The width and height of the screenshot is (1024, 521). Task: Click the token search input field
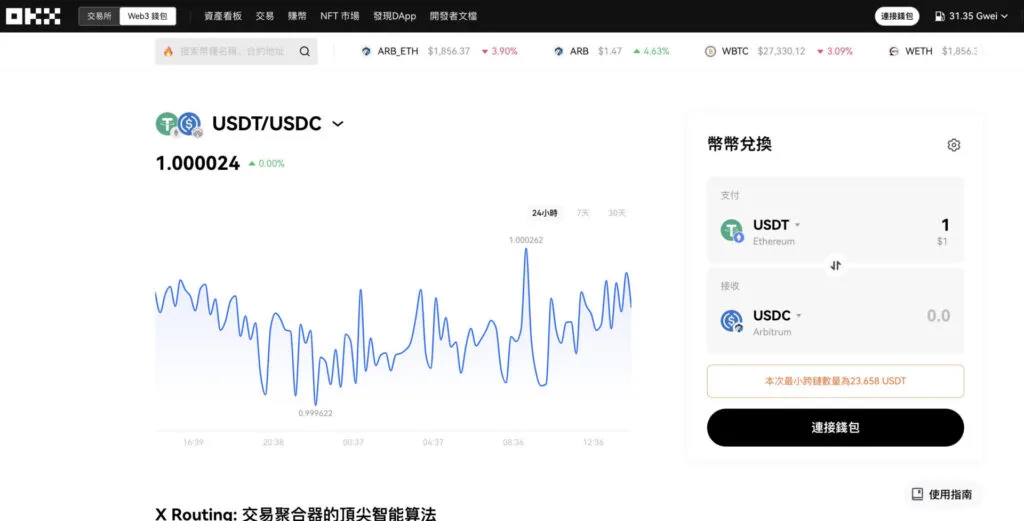(x=230, y=52)
